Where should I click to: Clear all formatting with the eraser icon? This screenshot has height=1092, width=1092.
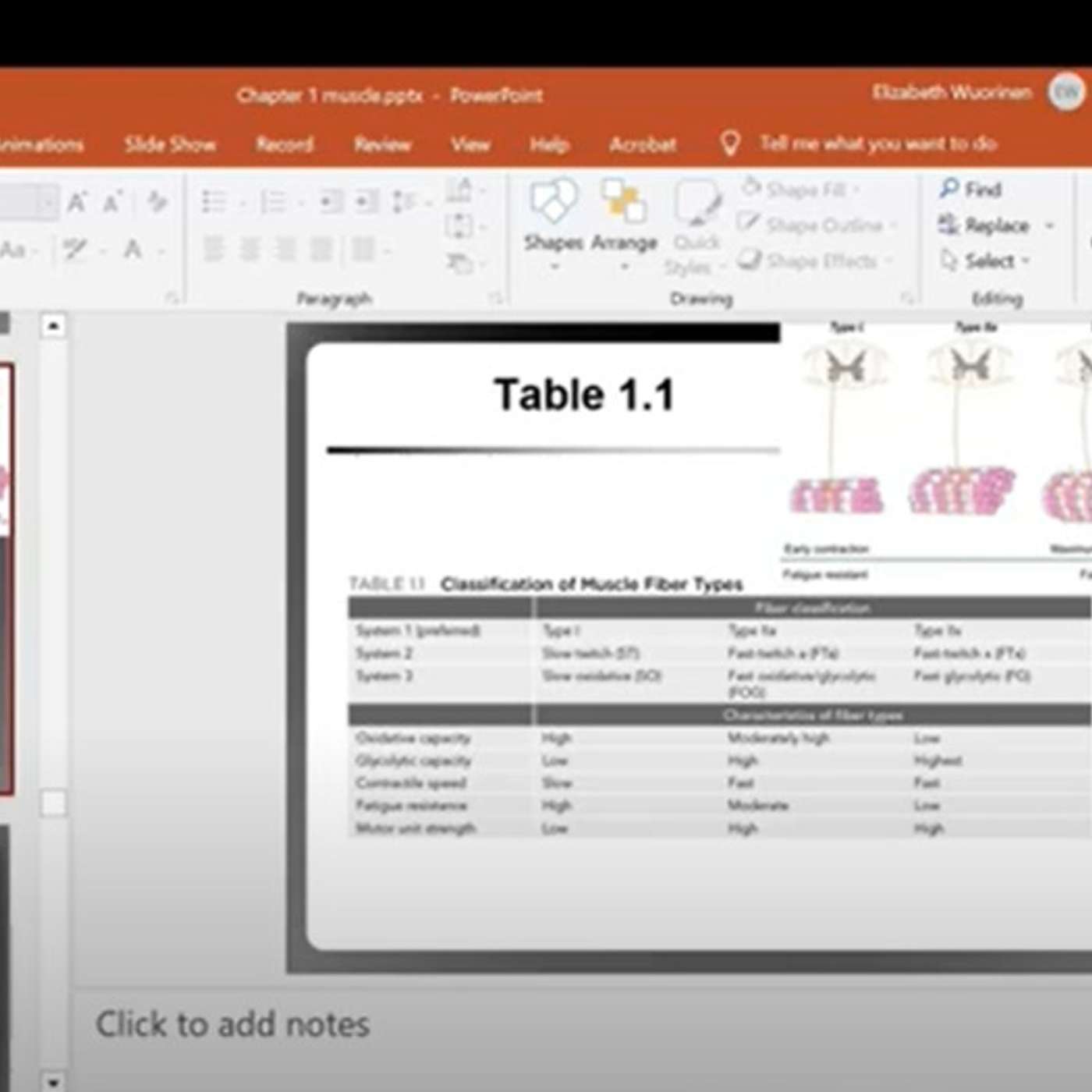(158, 202)
